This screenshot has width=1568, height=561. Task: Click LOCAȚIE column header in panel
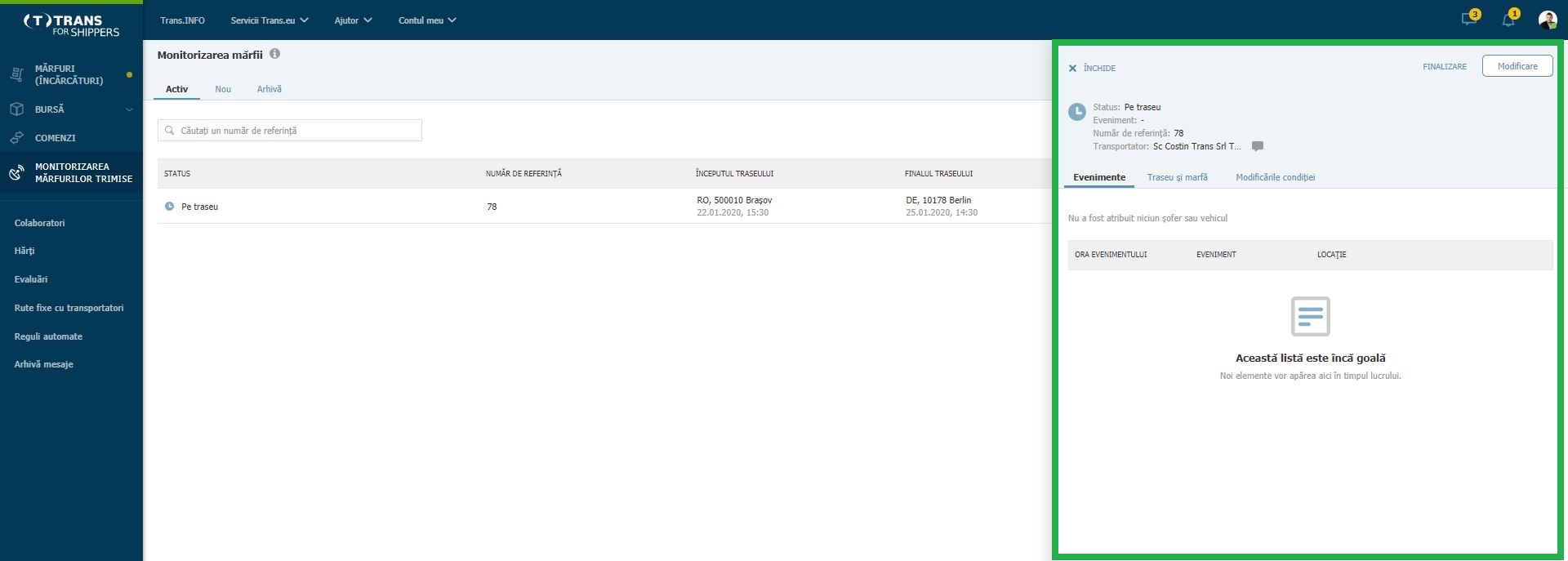tap(1331, 255)
